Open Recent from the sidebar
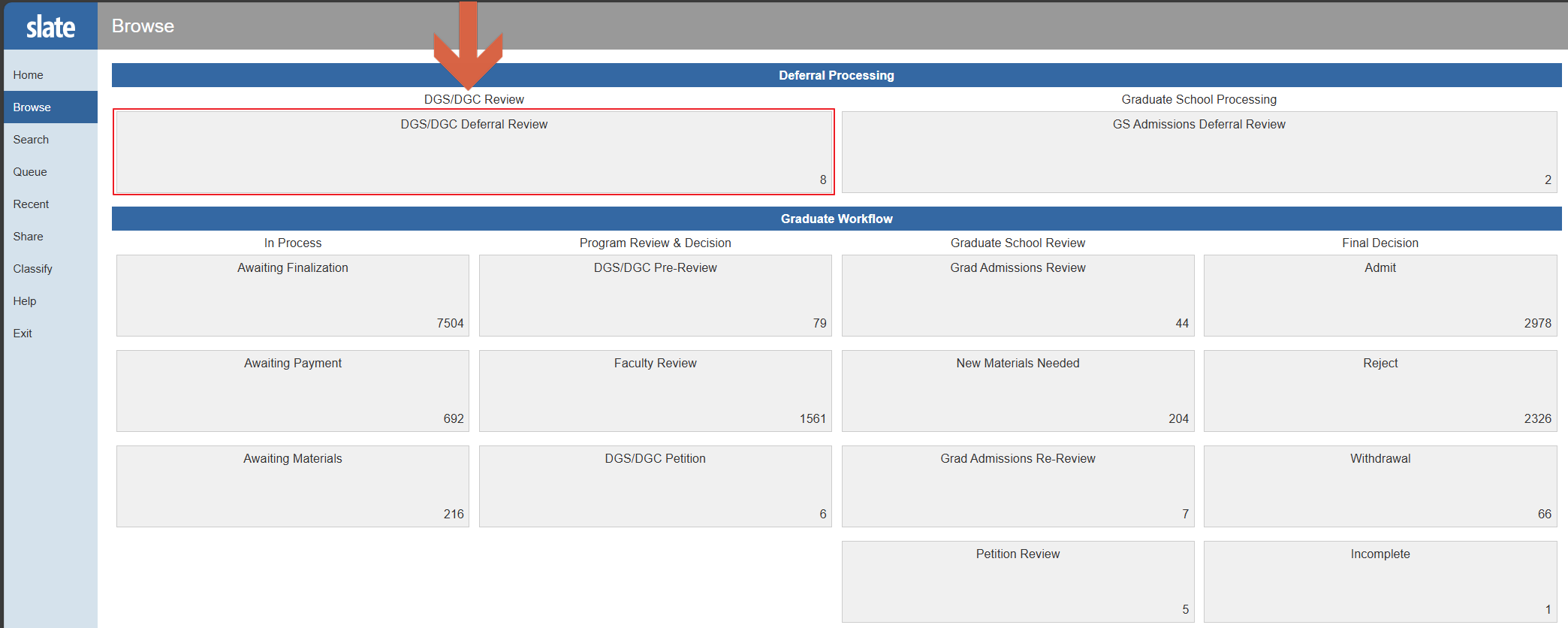 (x=31, y=204)
